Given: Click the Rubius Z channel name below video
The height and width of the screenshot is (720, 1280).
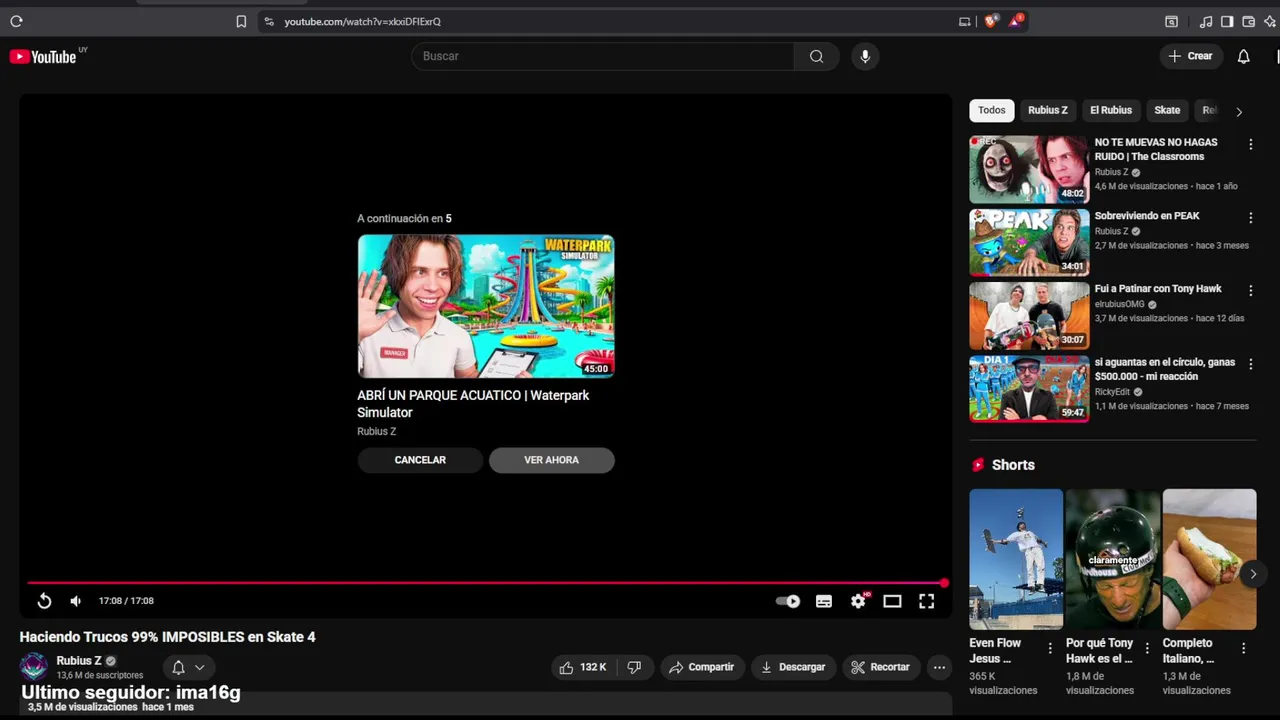Looking at the screenshot, I should click(x=79, y=661).
